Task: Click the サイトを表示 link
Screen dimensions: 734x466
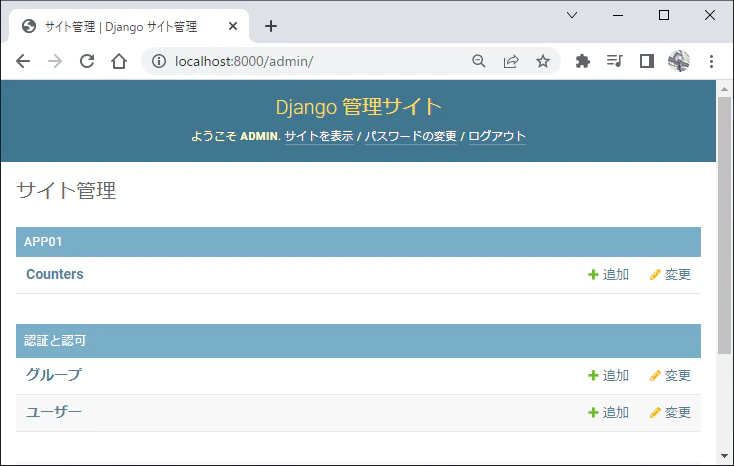Action: 319,136
